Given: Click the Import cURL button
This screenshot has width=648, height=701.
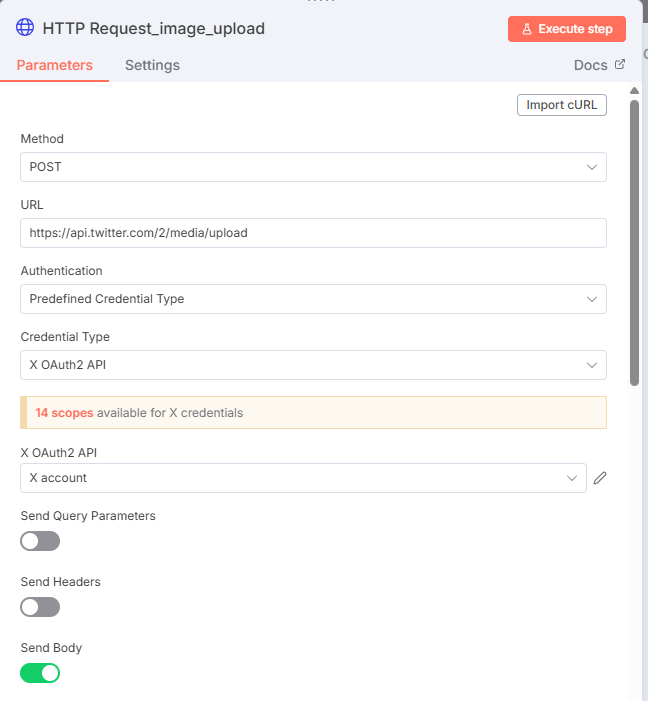Looking at the screenshot, I should (x=561, y=105).
